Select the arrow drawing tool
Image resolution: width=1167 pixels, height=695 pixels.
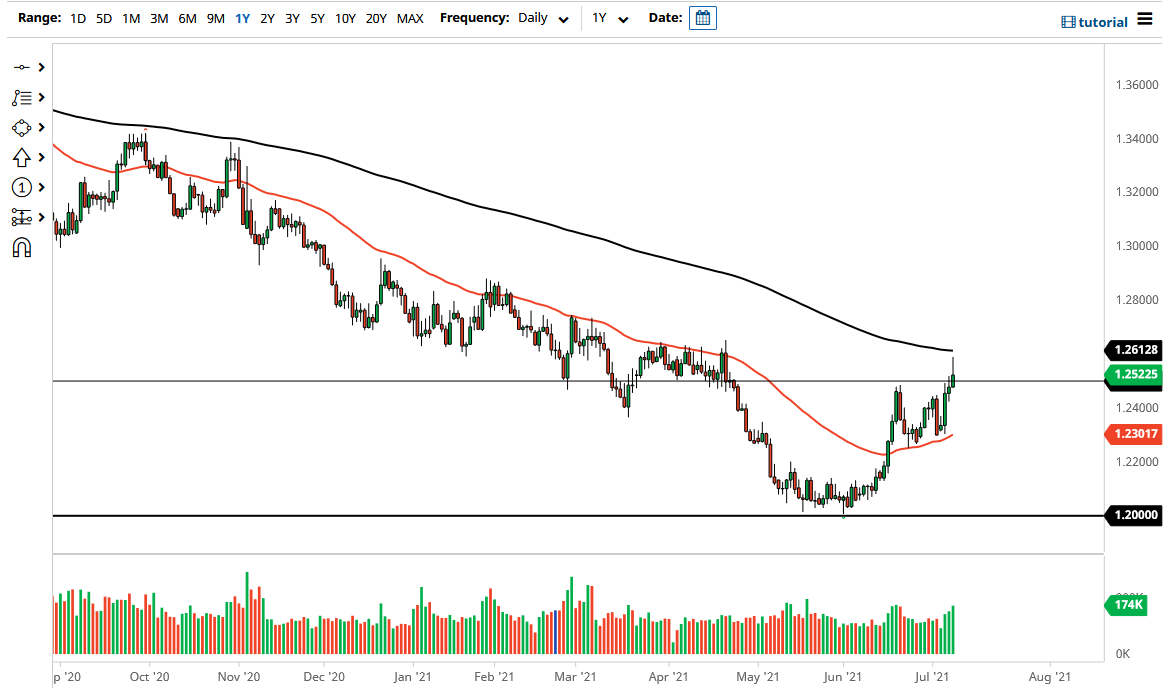point(22,157)
